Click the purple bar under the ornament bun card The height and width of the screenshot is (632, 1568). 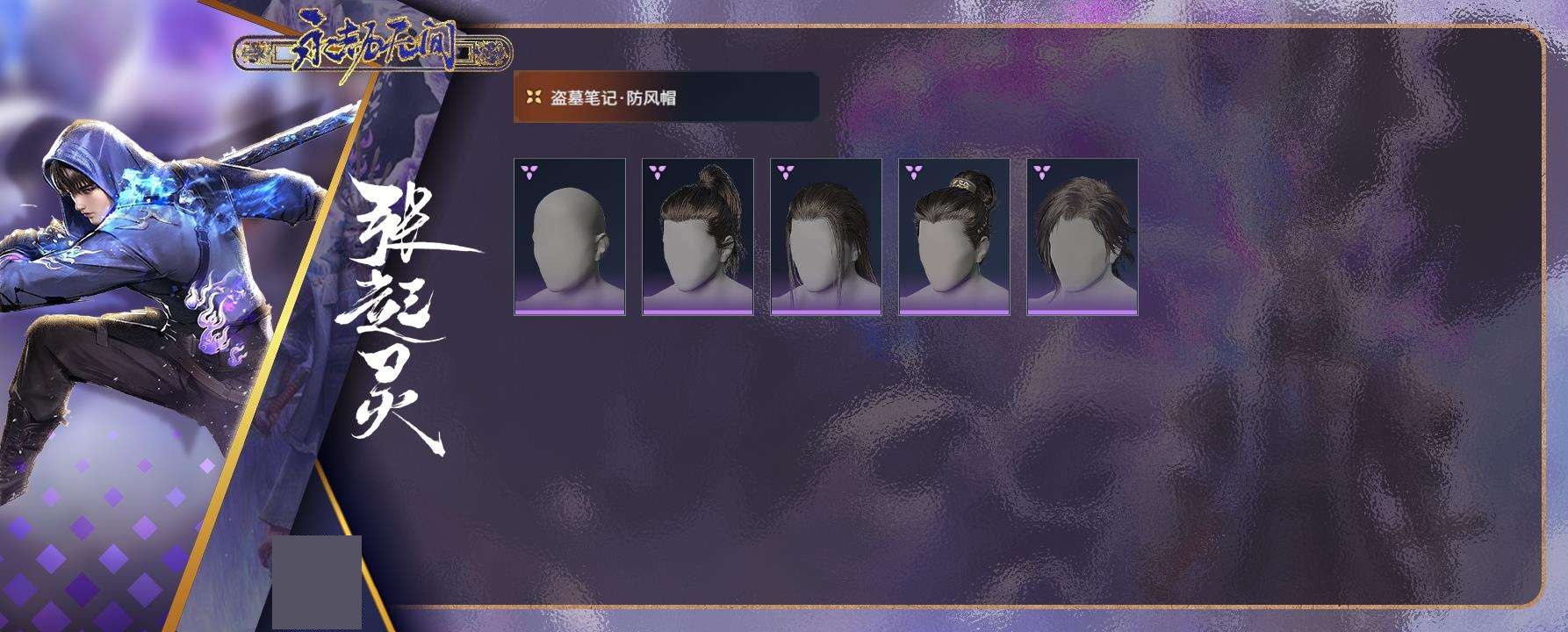click(954, 312)
